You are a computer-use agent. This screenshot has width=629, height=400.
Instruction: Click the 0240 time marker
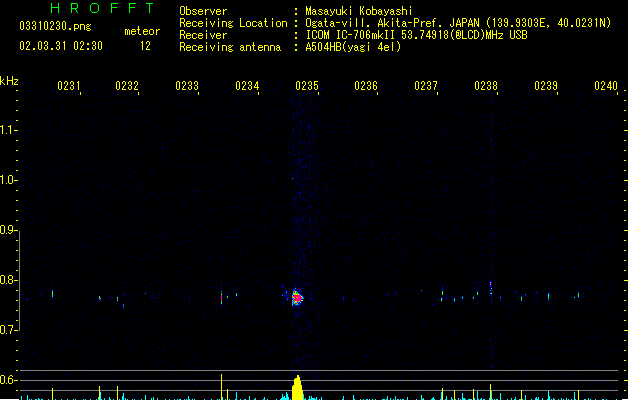pos(606,86)
